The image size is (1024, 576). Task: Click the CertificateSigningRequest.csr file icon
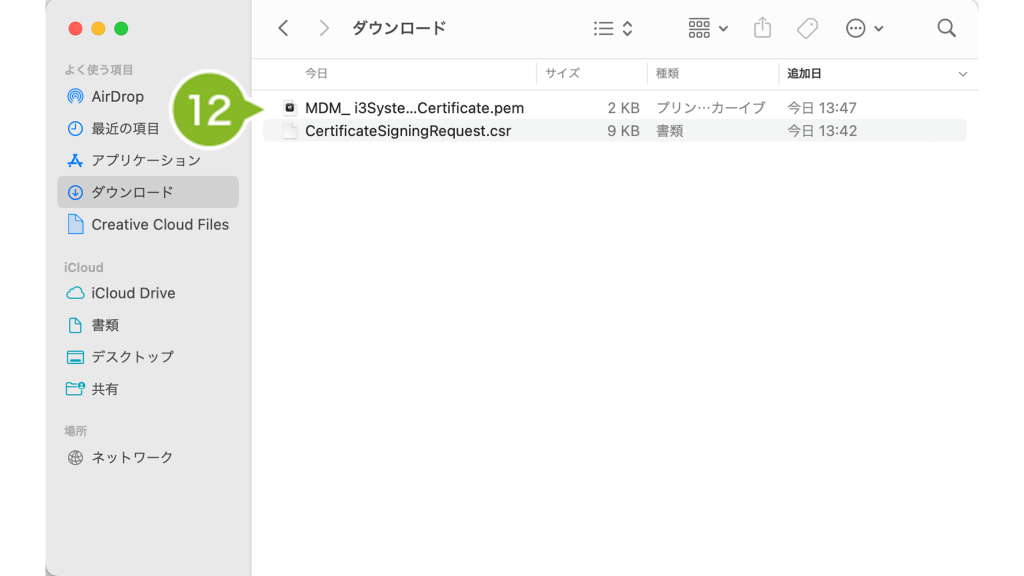pyautogui.click(x=290, y=131)
